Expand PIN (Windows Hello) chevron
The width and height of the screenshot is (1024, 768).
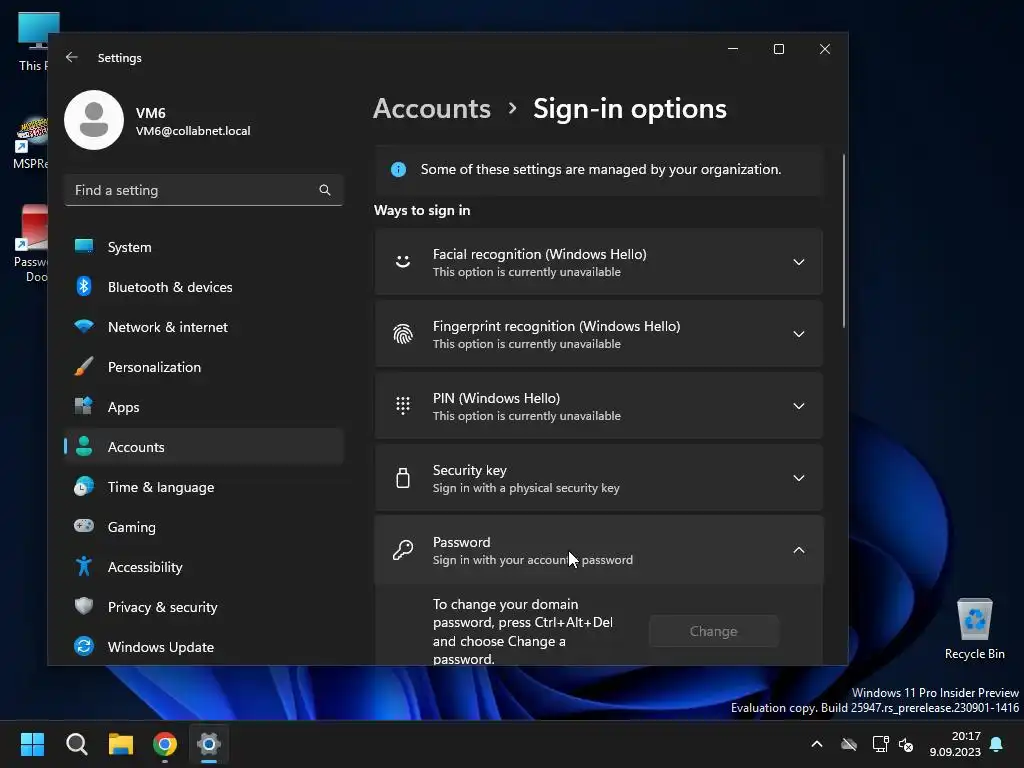click(798, 406)
